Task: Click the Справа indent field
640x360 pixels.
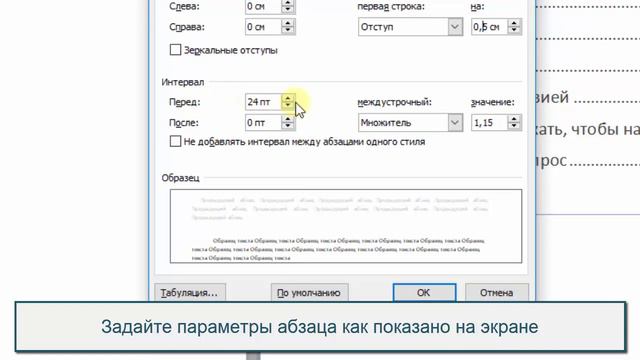Action: [x=263, y=27]
